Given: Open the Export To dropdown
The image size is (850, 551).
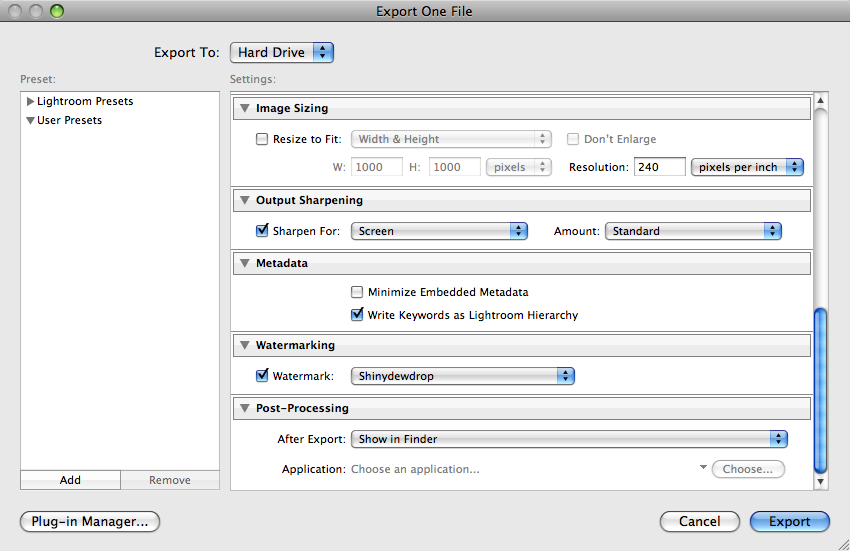Looking at the screenshot, I should pyautogui.click(x=281, y=53).
